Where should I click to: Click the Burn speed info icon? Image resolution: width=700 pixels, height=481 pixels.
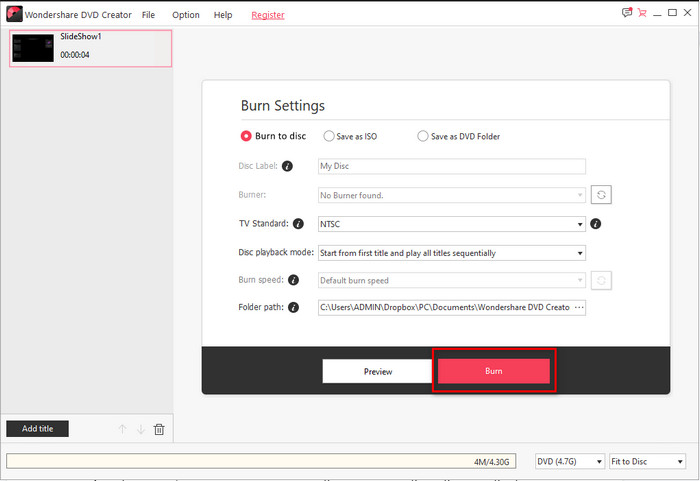tap(293, 280)
